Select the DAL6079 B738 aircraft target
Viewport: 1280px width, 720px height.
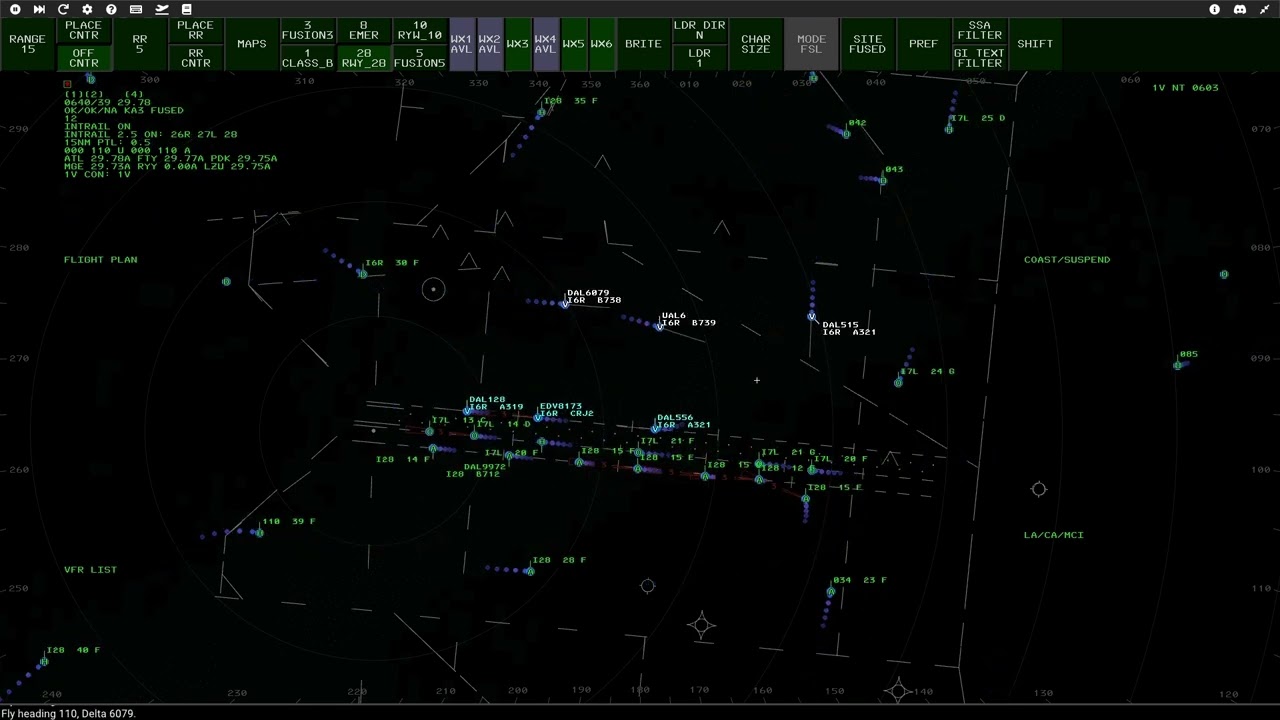(565, 303)
